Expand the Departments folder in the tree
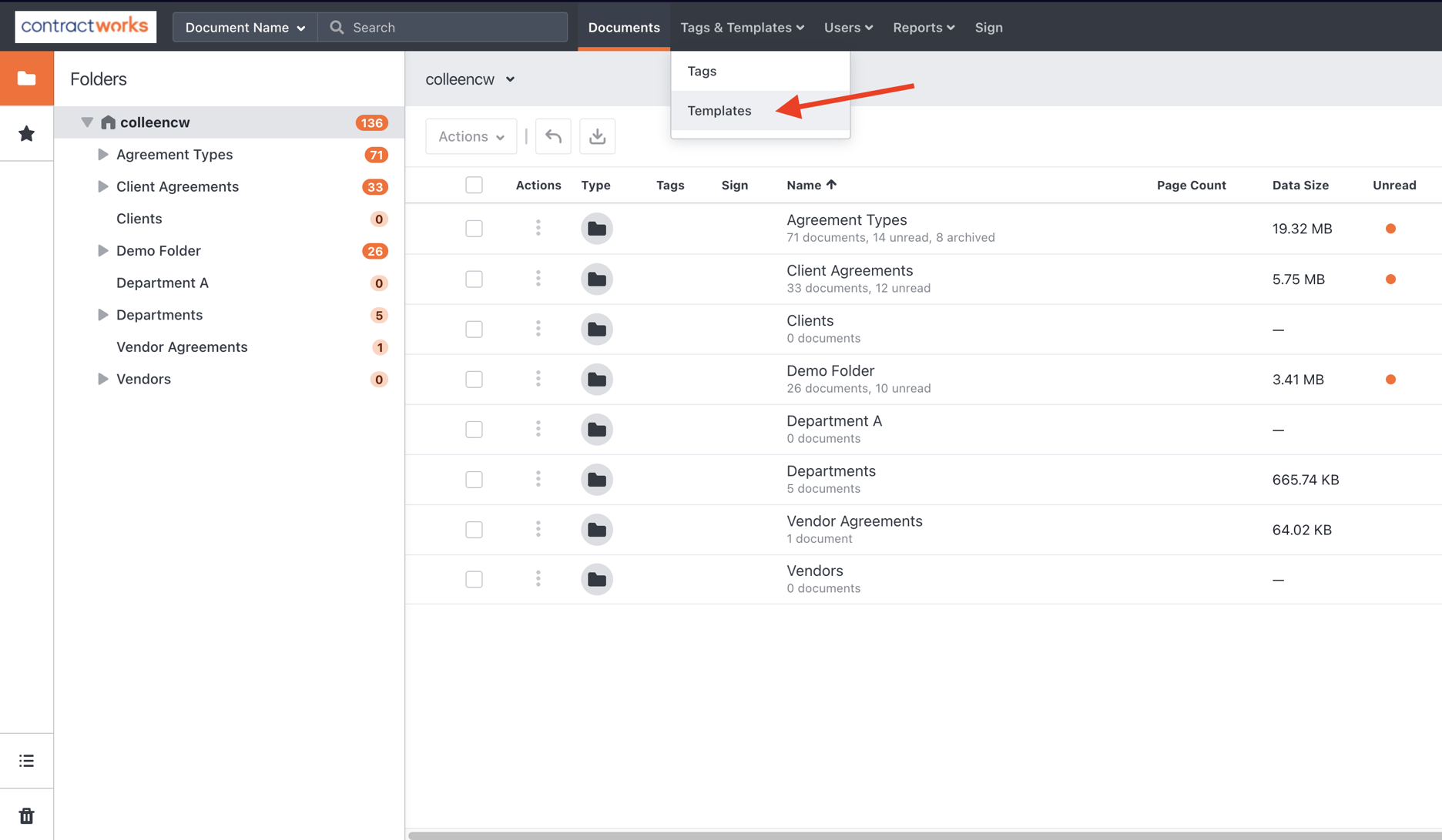Screen dimensions: 1442x840 (x=103, y=314)
